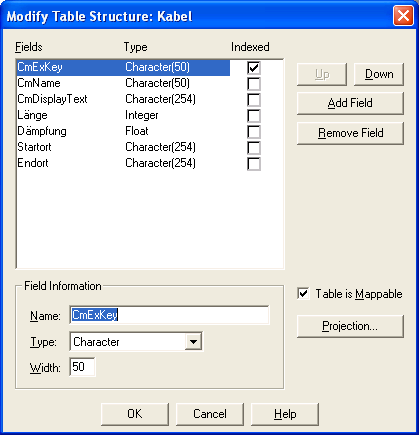
Task: Check the Indexed box for Endort
Action: pyautogui.click(x=254, y=164)
